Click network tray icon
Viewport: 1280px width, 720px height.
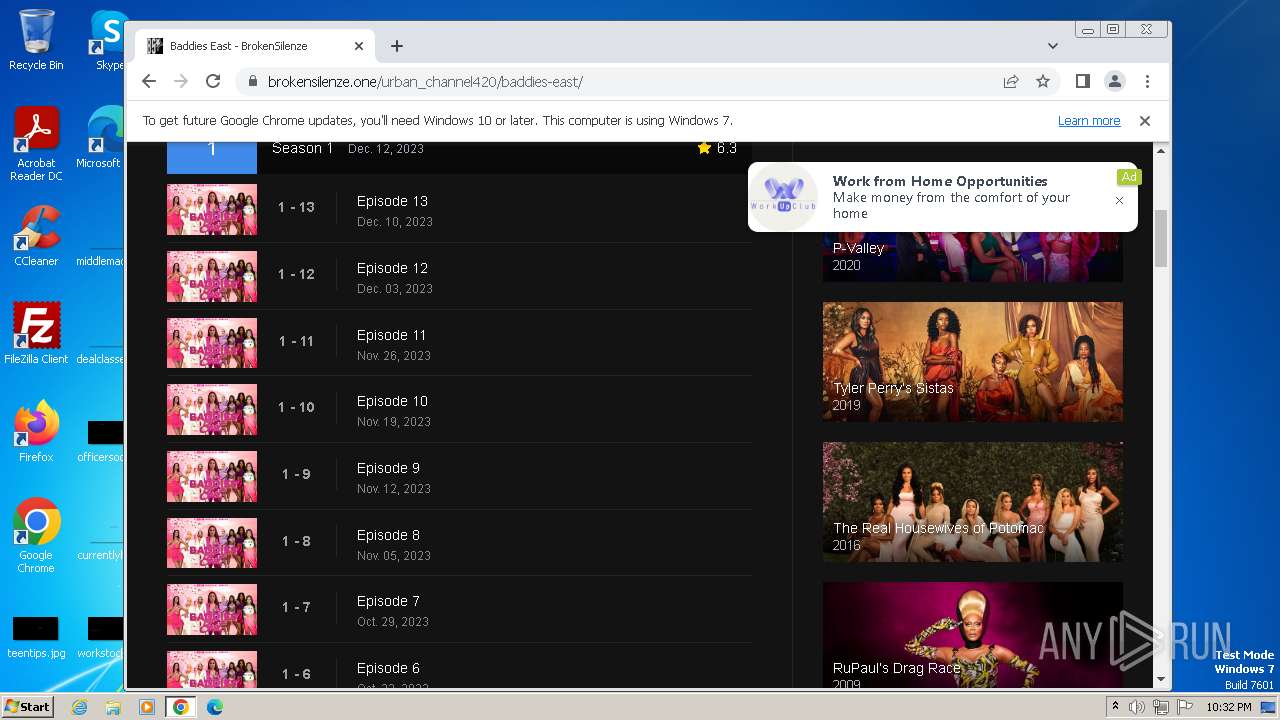pos(1160,707)
